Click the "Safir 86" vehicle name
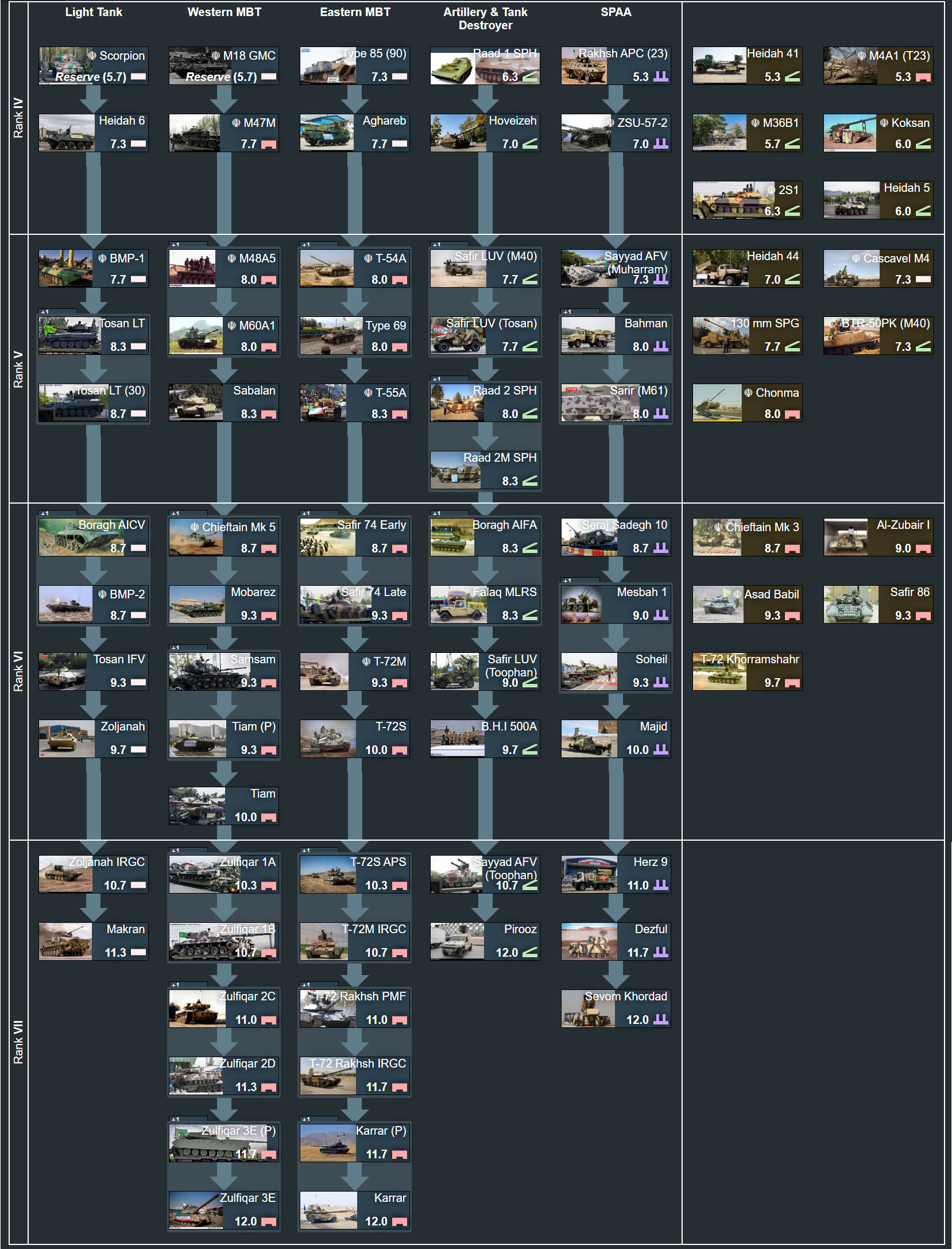This screenshot has height=1249, width=952. tap(910, 592)
